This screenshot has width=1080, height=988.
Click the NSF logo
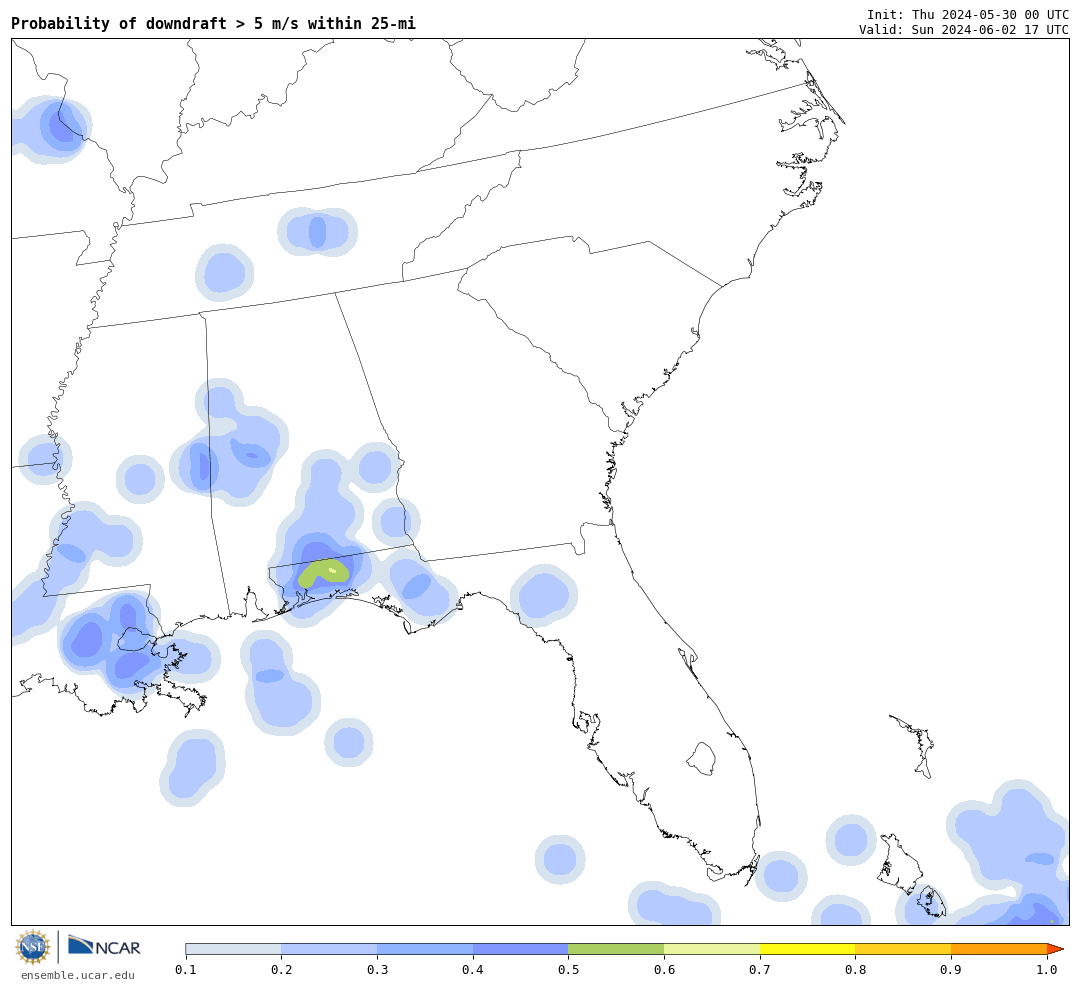click(33, 947)
